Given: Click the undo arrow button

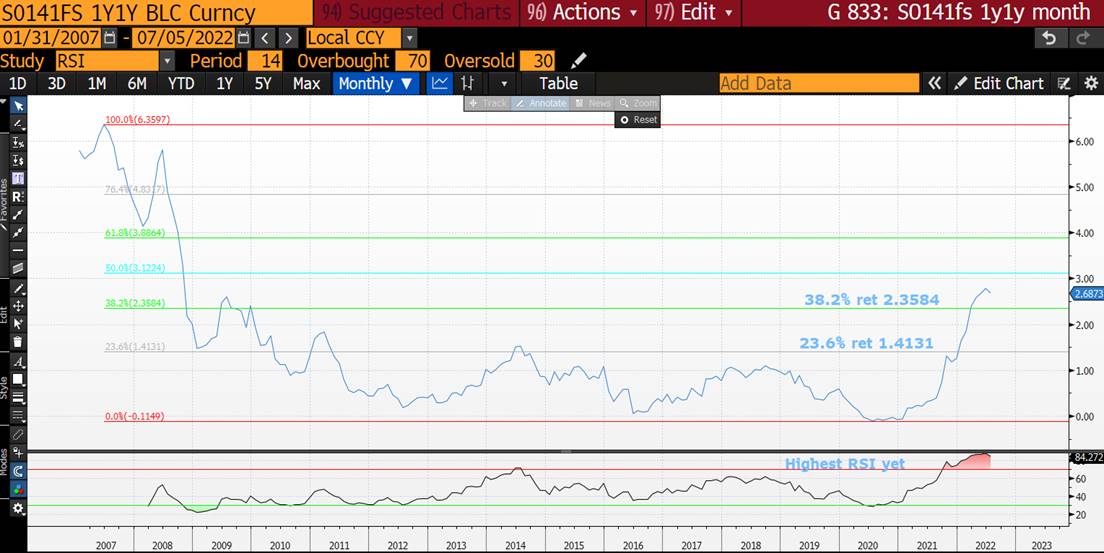Looking at the screenshot, I should 1050,38.
